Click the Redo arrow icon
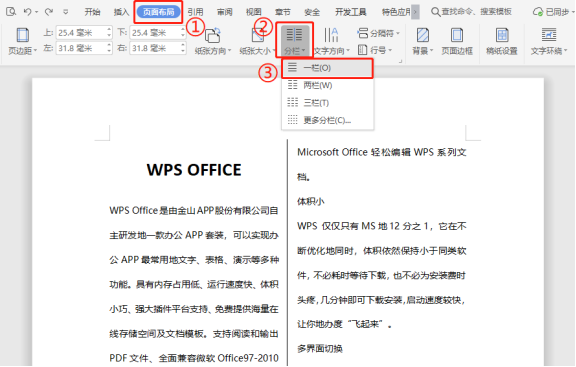 coord(48,12)
